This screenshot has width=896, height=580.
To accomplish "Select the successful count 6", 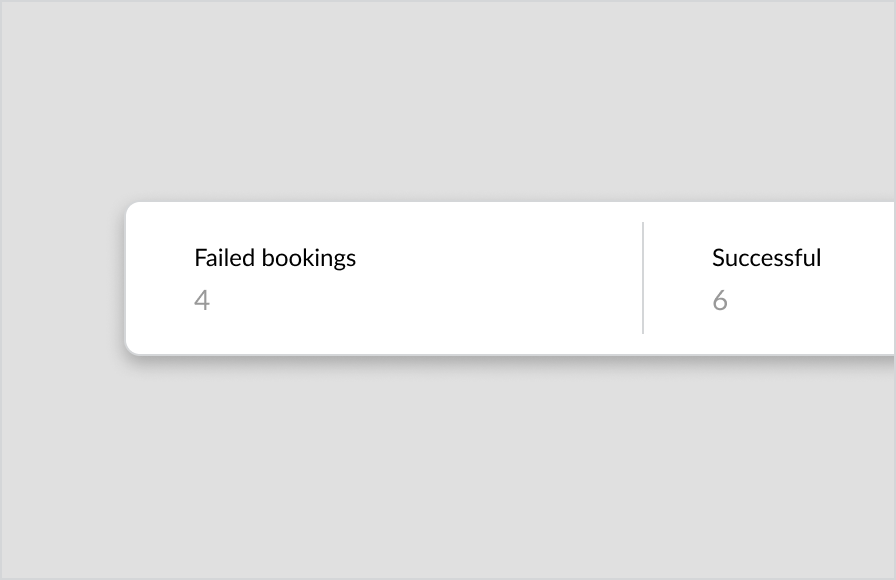I will [x=720, y=300].
